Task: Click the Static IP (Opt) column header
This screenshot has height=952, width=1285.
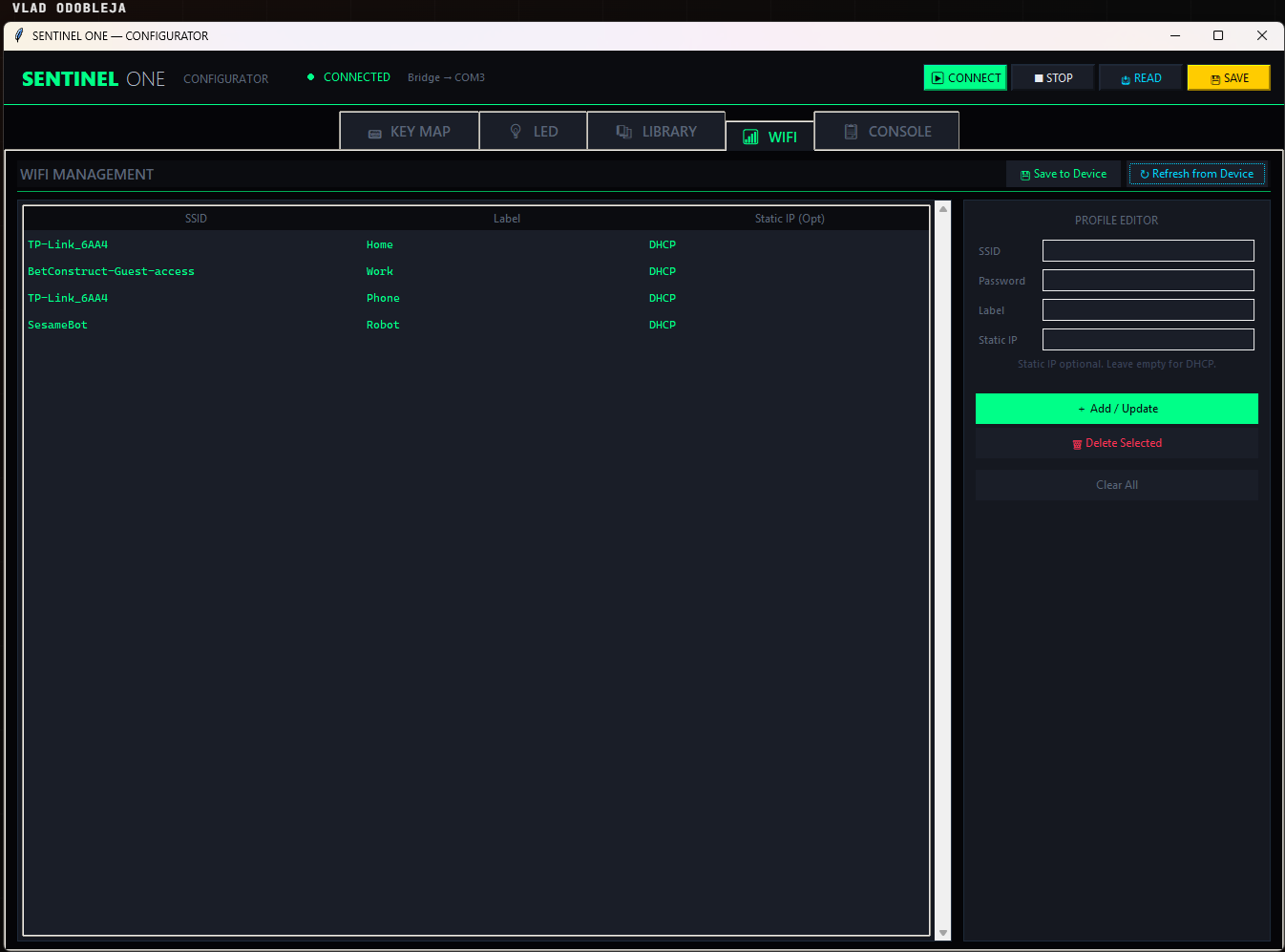Action: [x=790, y=219]
